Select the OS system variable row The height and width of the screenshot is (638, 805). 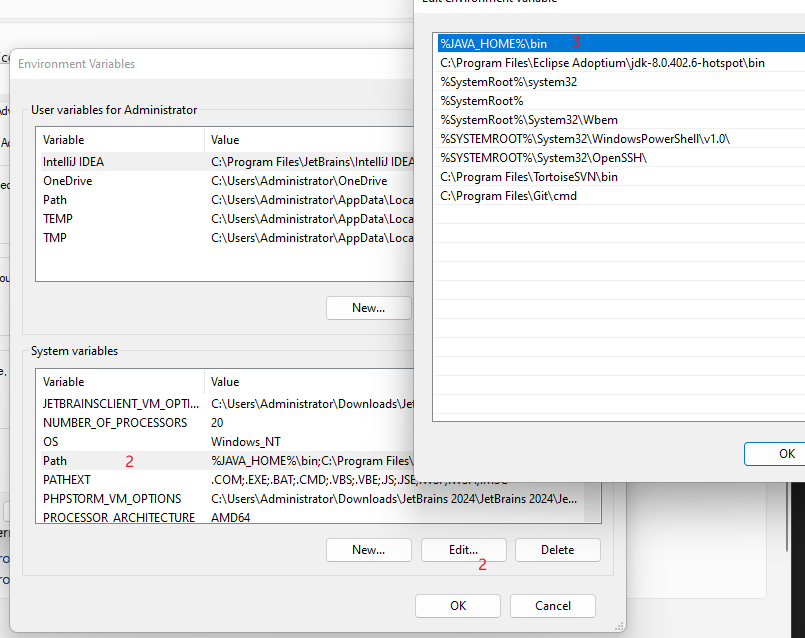225,442
